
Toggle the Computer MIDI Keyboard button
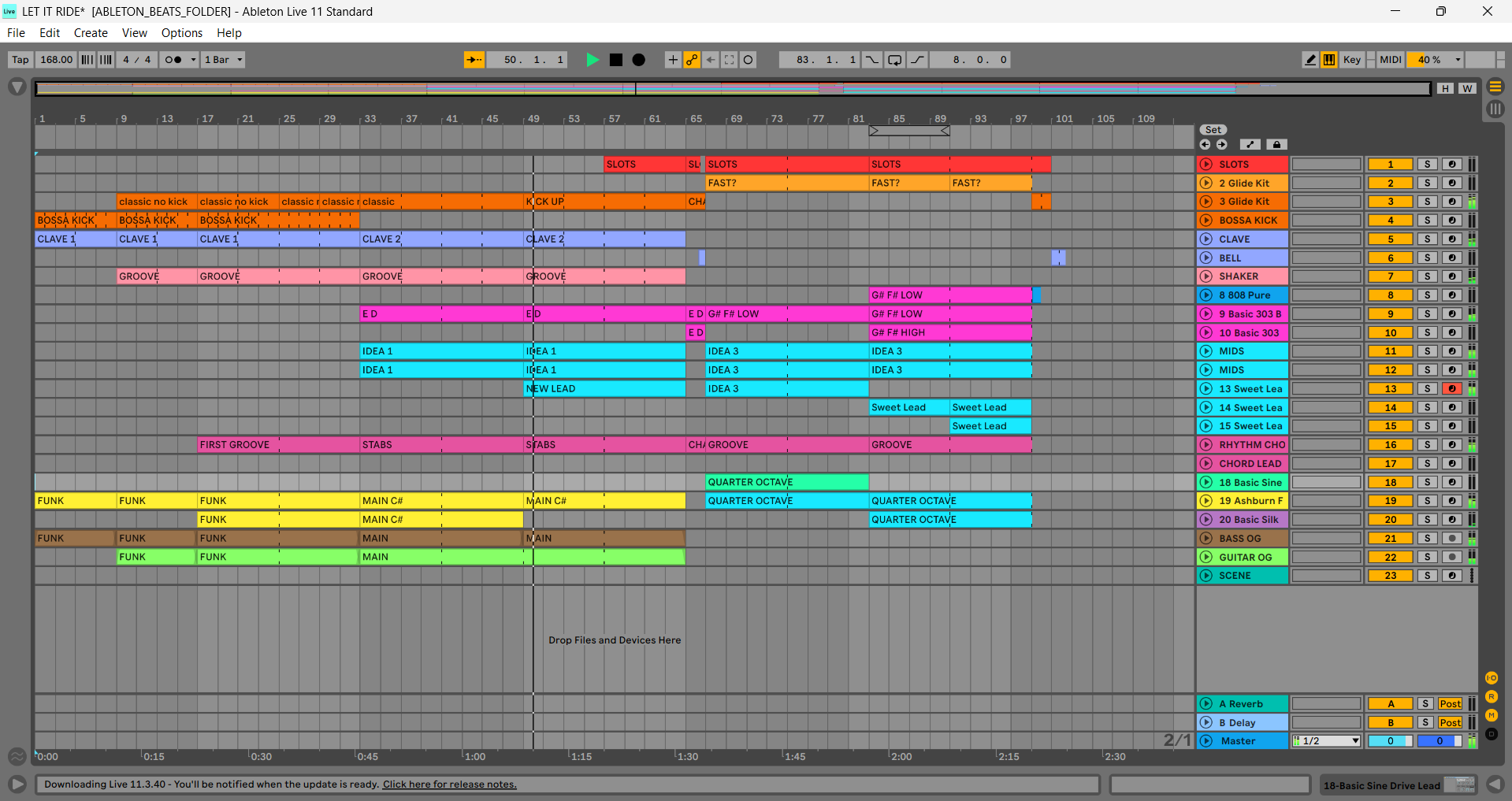pos(1329,60)
